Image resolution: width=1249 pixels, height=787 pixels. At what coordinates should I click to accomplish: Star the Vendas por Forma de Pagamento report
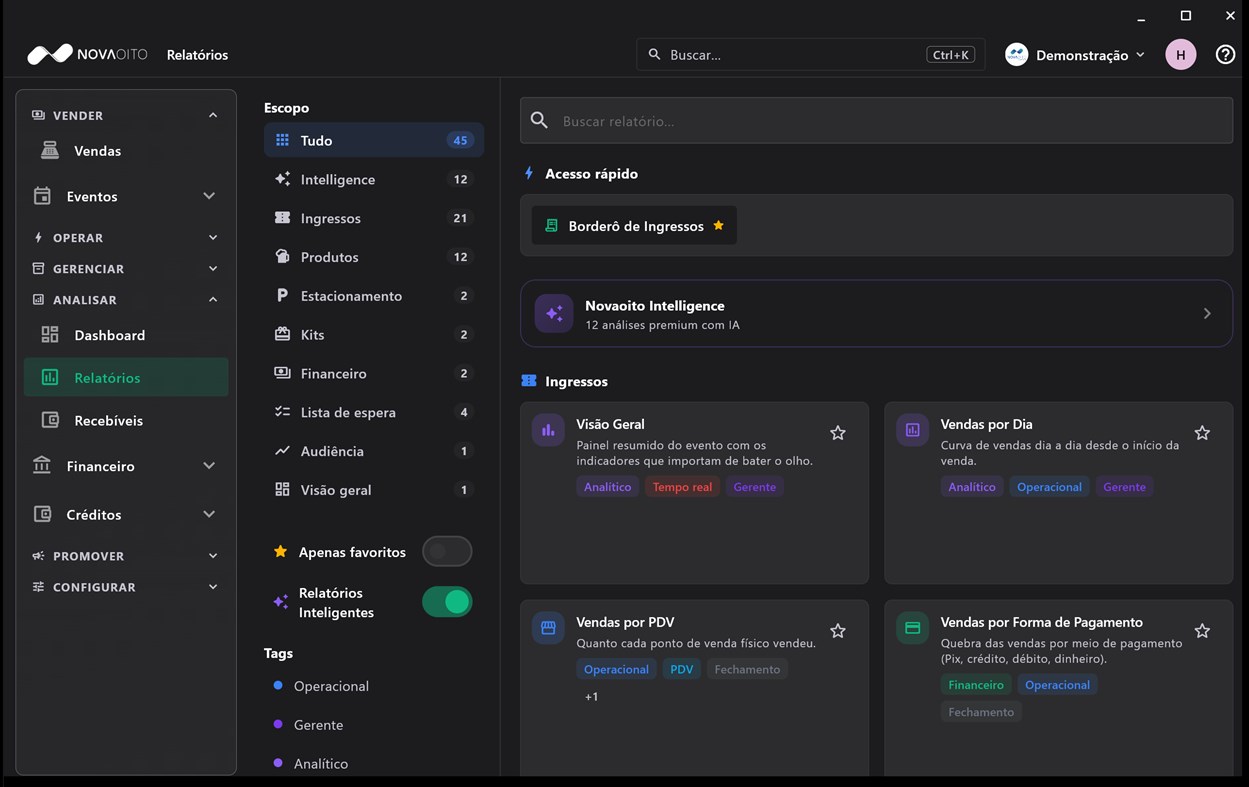tap(1202, 631)
